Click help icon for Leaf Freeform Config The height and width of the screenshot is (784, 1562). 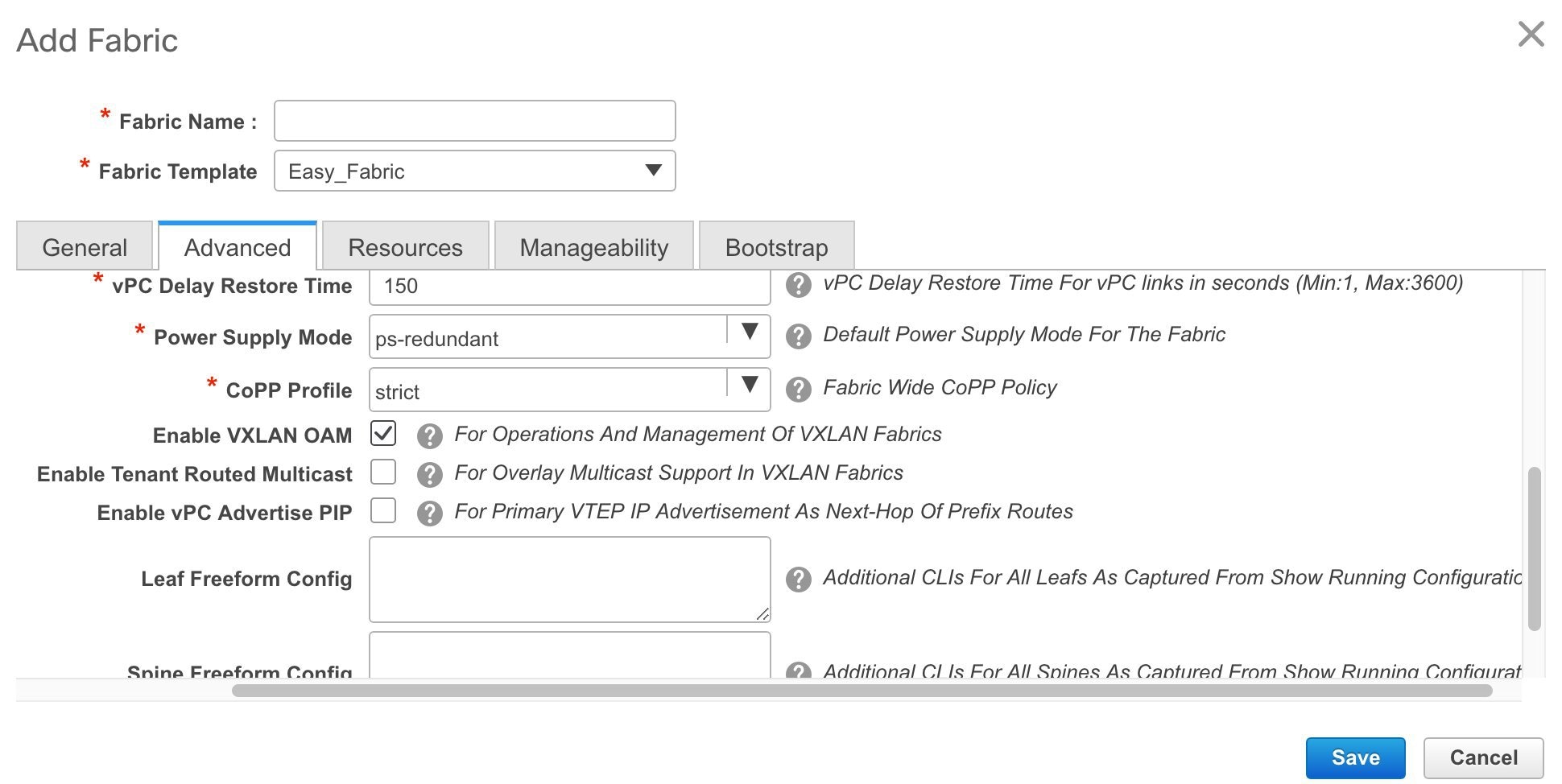click(x=798, y=580)
